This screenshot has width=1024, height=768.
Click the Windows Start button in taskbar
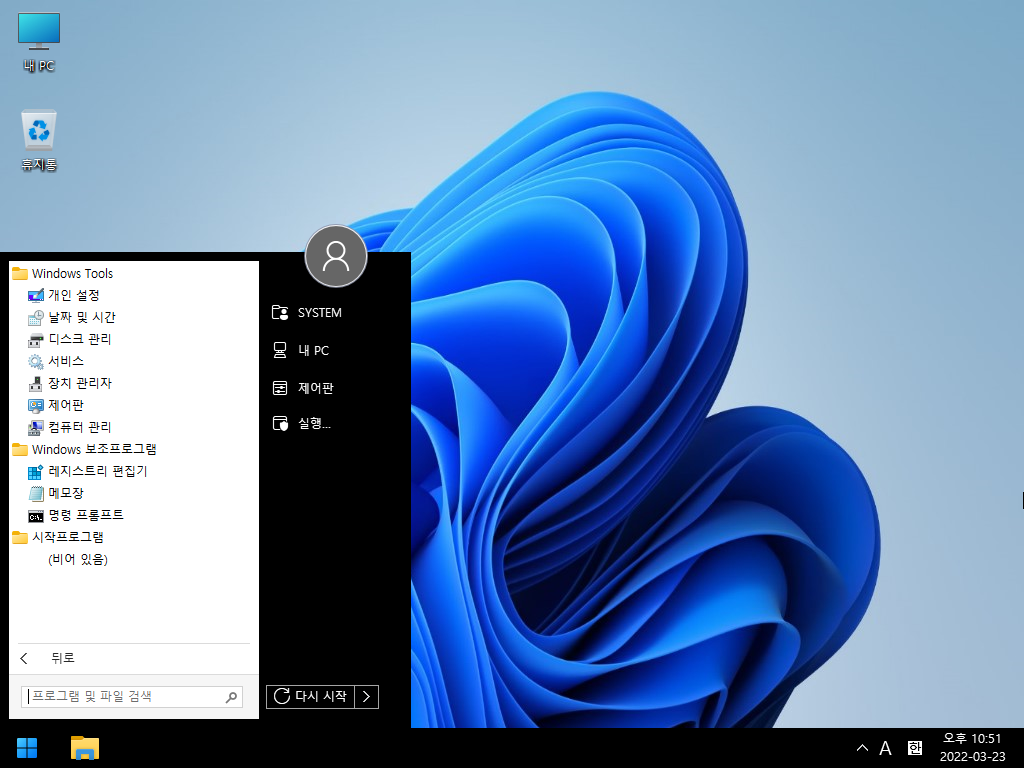point(27,748)
